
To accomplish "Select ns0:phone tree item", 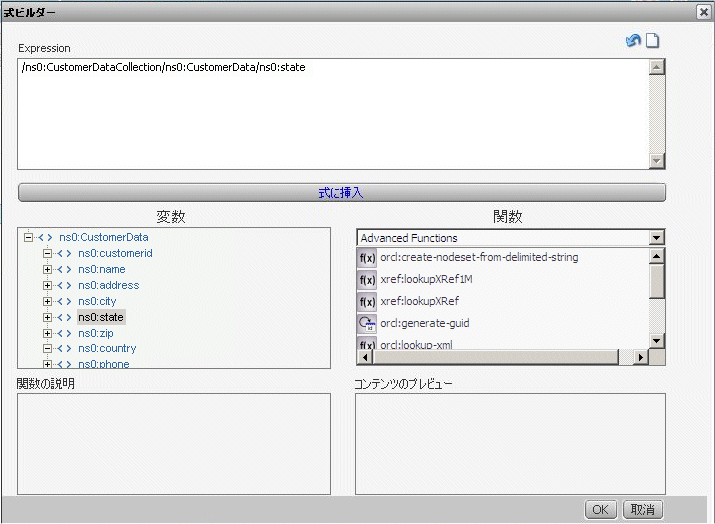I will tap(104, 364).
